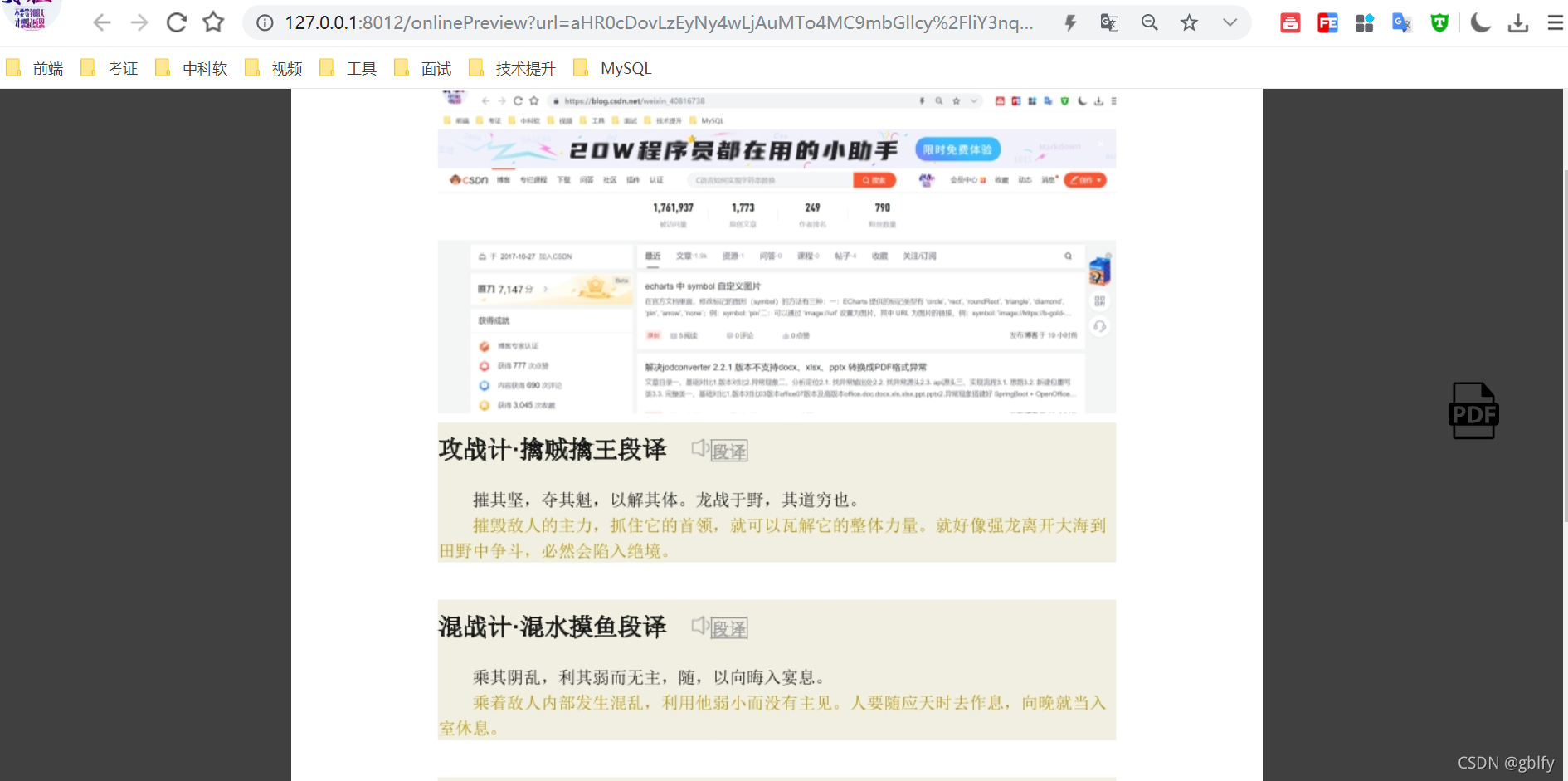Open the MySQL bookmarks folder
1568x781 pixels.
click(x=626, y=67)
